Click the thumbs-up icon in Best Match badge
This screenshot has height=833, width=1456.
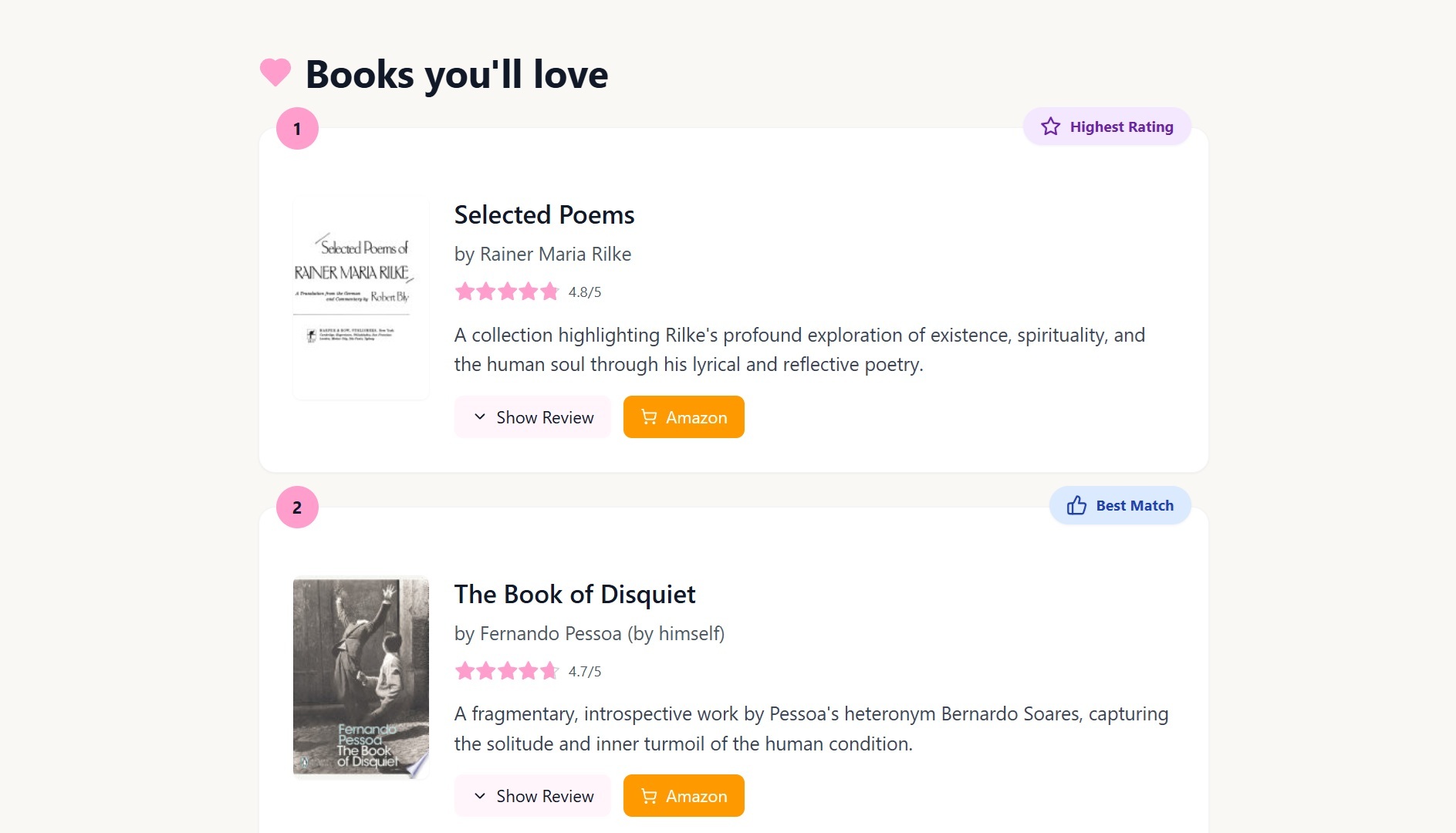point(1076,505)
